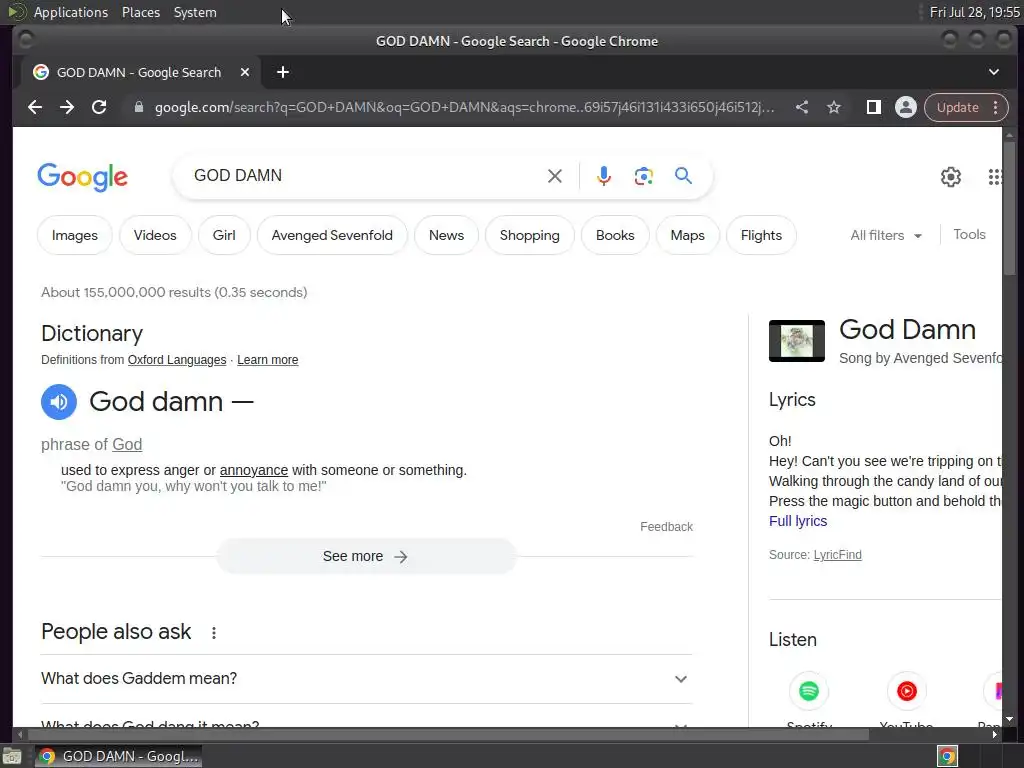Switch to News results
The height and width of the screenshot is (768, 1024).
tap(446, 235)
